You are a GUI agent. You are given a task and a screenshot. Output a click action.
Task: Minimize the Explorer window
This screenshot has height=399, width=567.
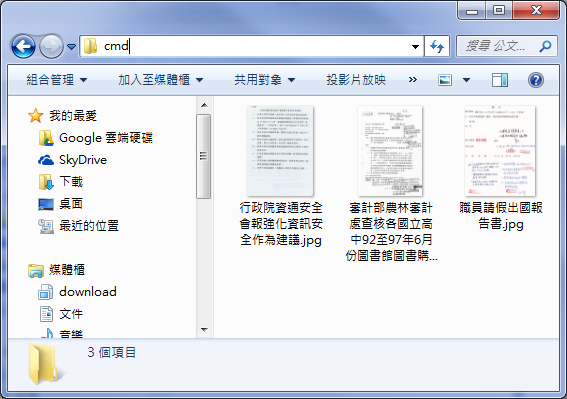click(472, 11)
